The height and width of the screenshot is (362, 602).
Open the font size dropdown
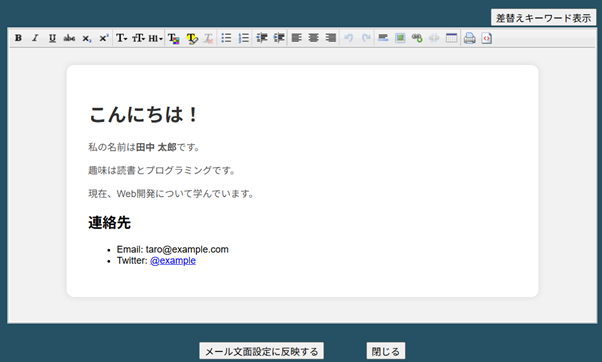[139, 38]
